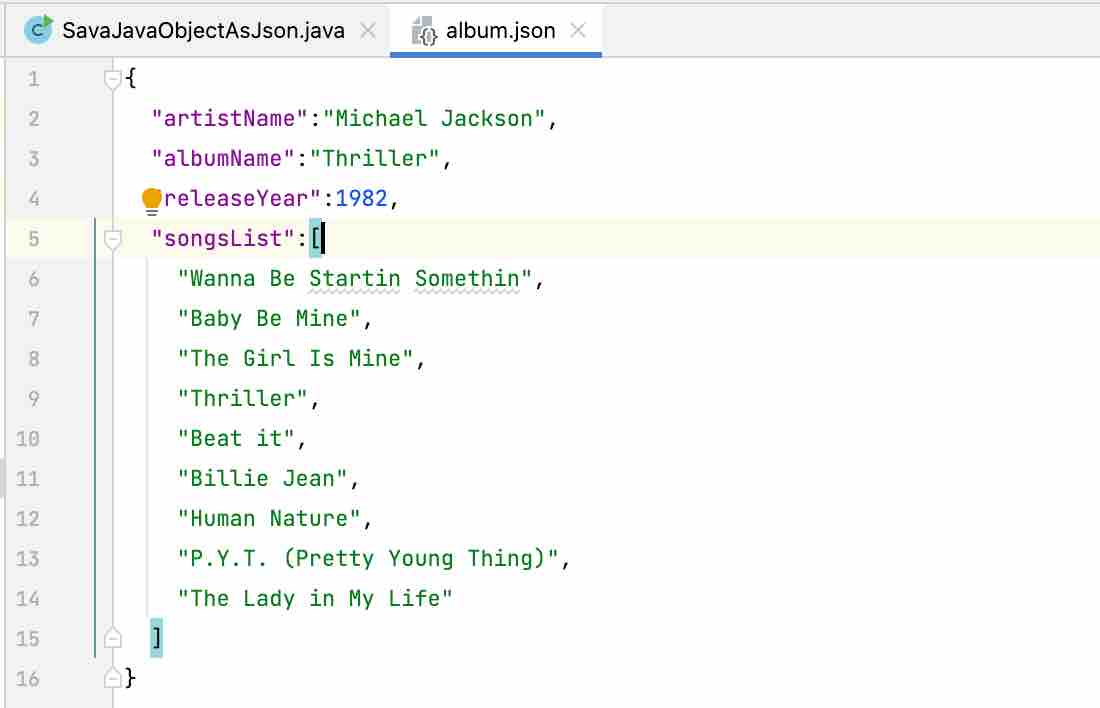Click the 1982 number value
The image size is (1100, 708).
(361, 199)
